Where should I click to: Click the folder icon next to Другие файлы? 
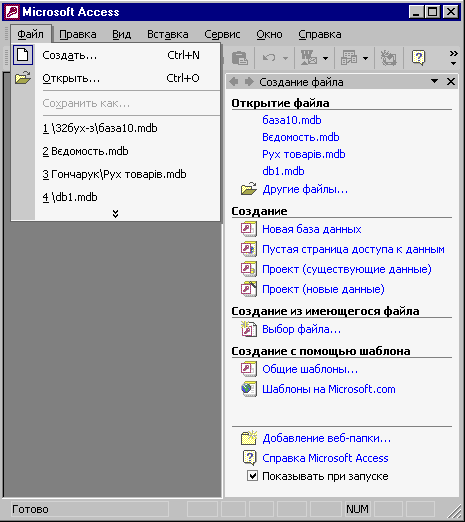click(249, 189)
